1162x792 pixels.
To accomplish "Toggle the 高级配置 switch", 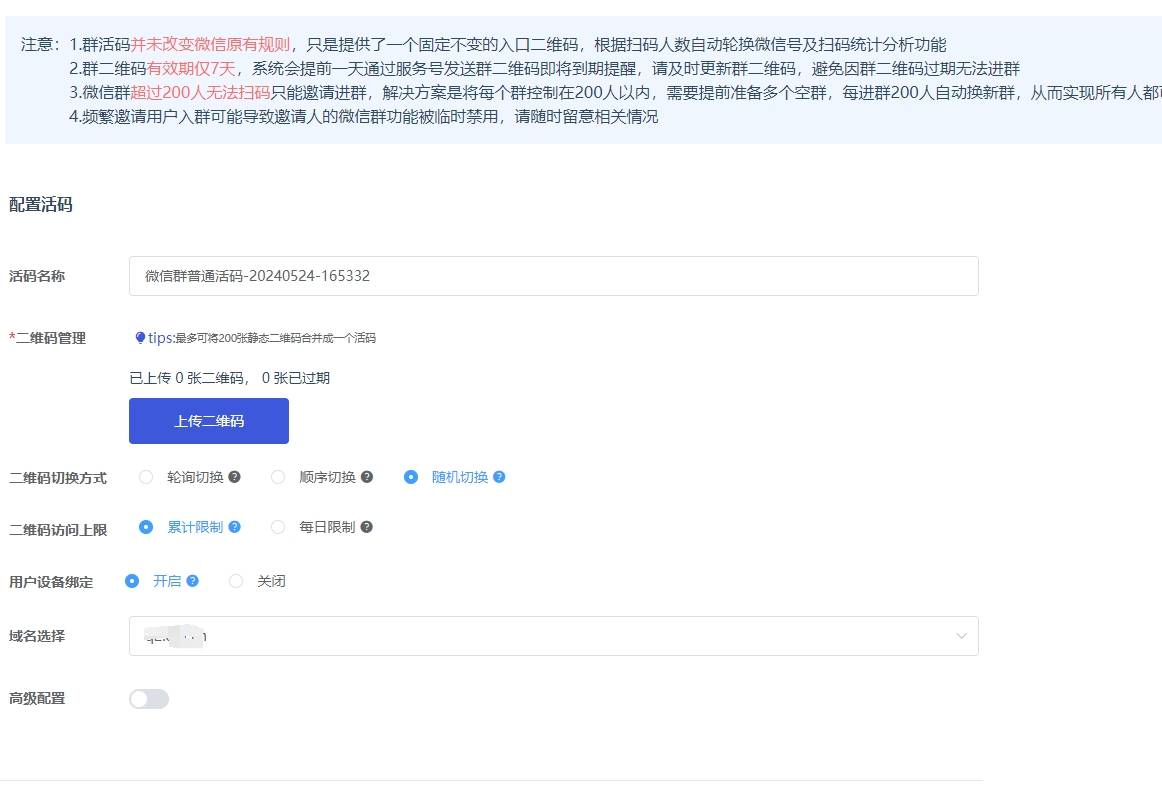I will tap(149, 699).
